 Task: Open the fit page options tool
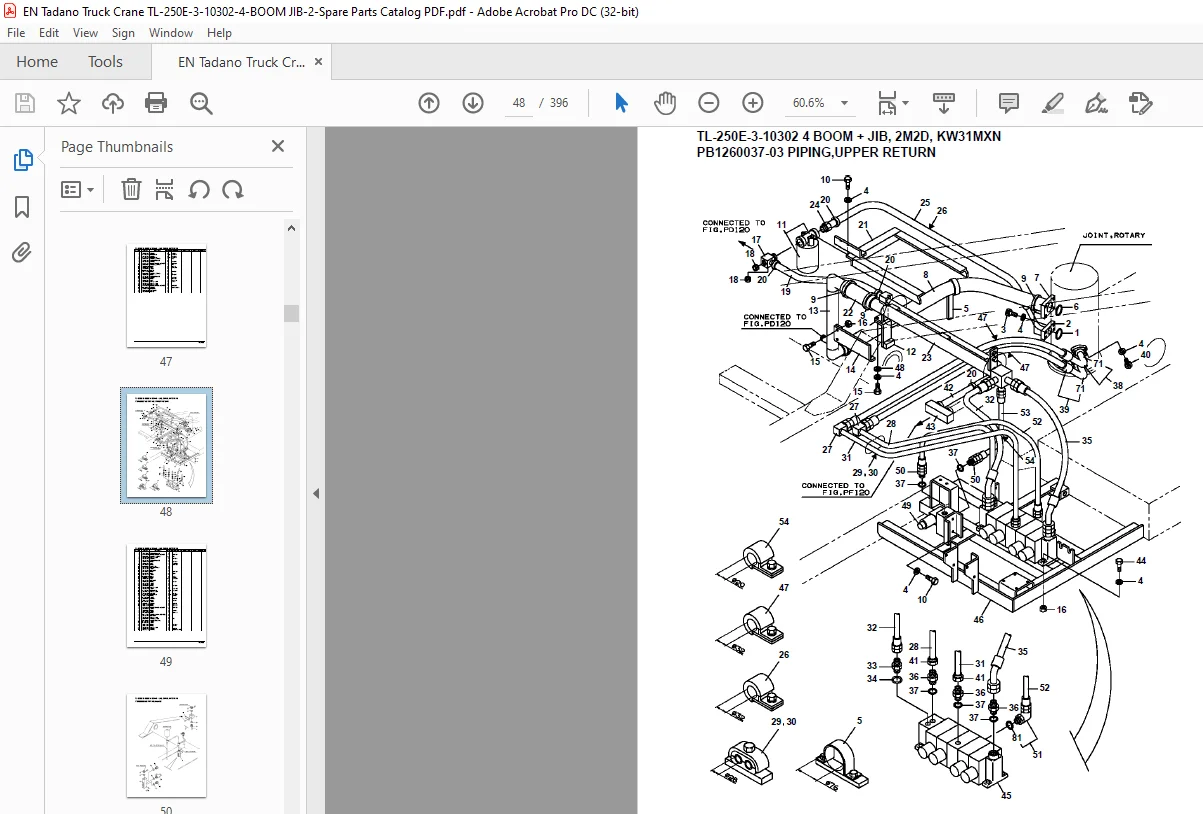(886, 103)
